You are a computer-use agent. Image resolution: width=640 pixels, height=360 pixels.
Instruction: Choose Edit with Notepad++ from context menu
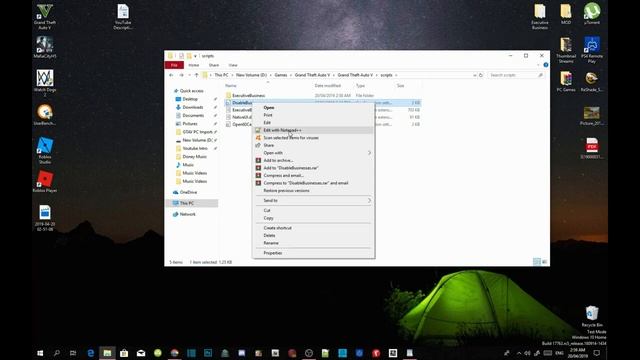click(x=313, y=130)
